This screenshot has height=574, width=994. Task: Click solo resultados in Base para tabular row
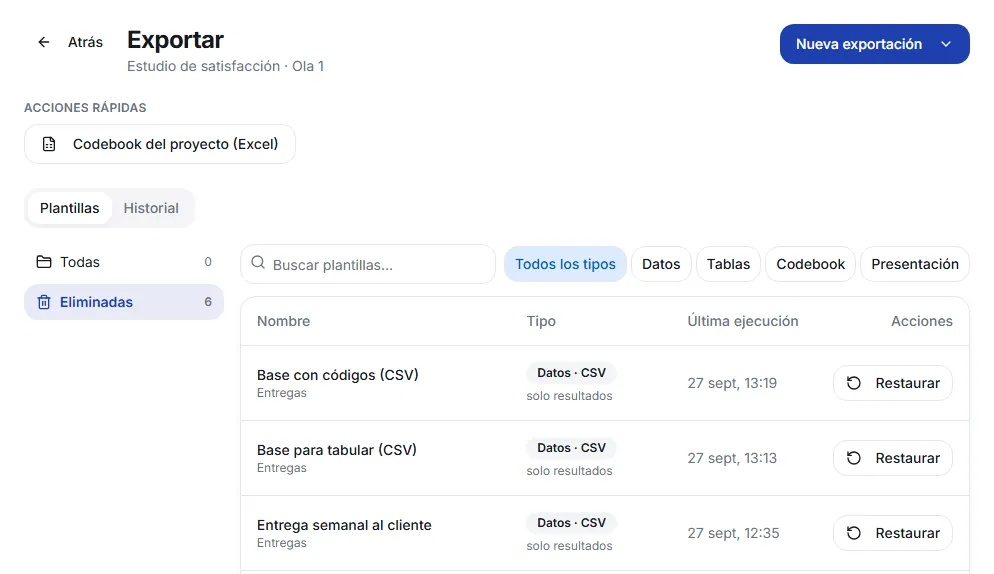[569, 471]
